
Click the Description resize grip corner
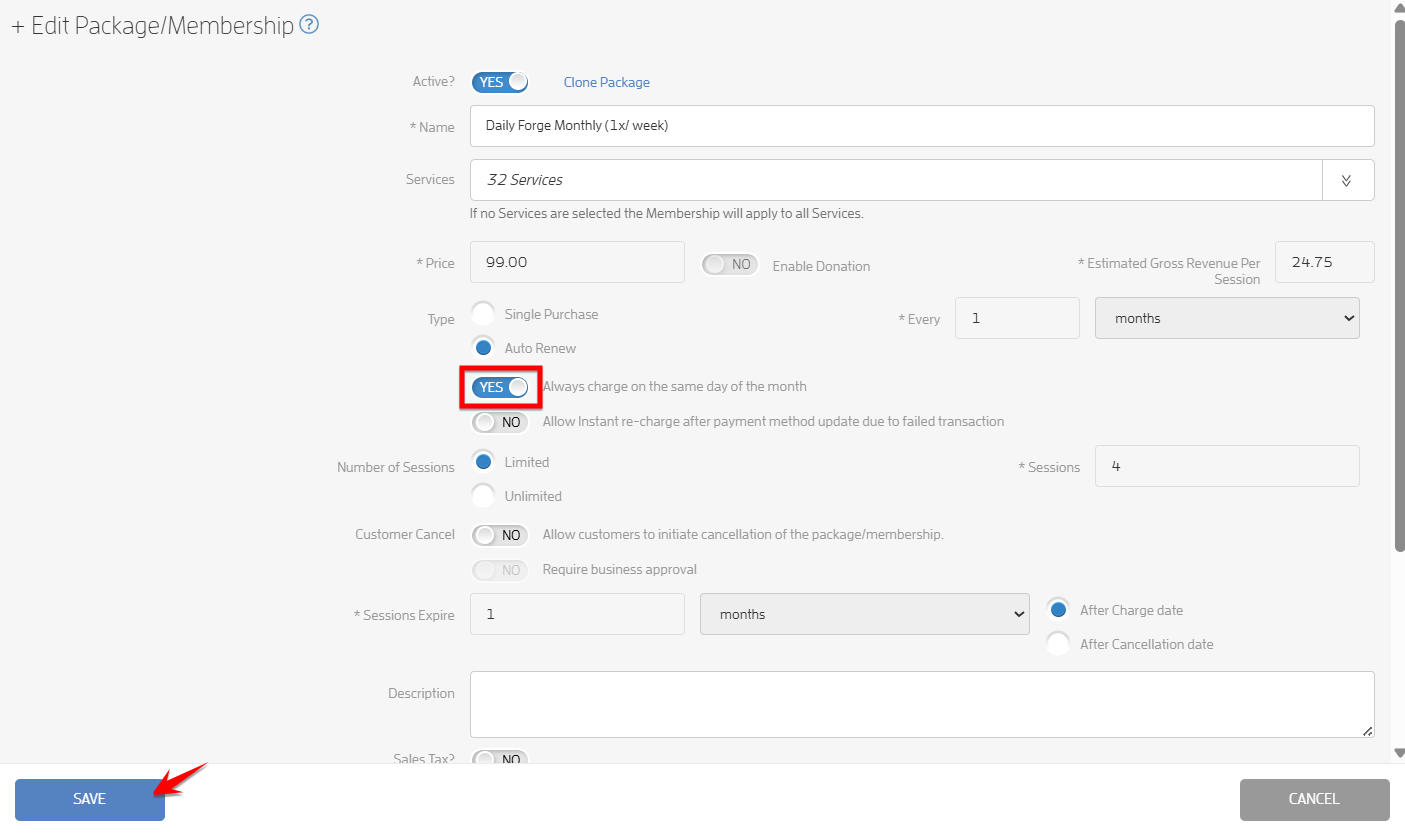(x=1368, y=731)
